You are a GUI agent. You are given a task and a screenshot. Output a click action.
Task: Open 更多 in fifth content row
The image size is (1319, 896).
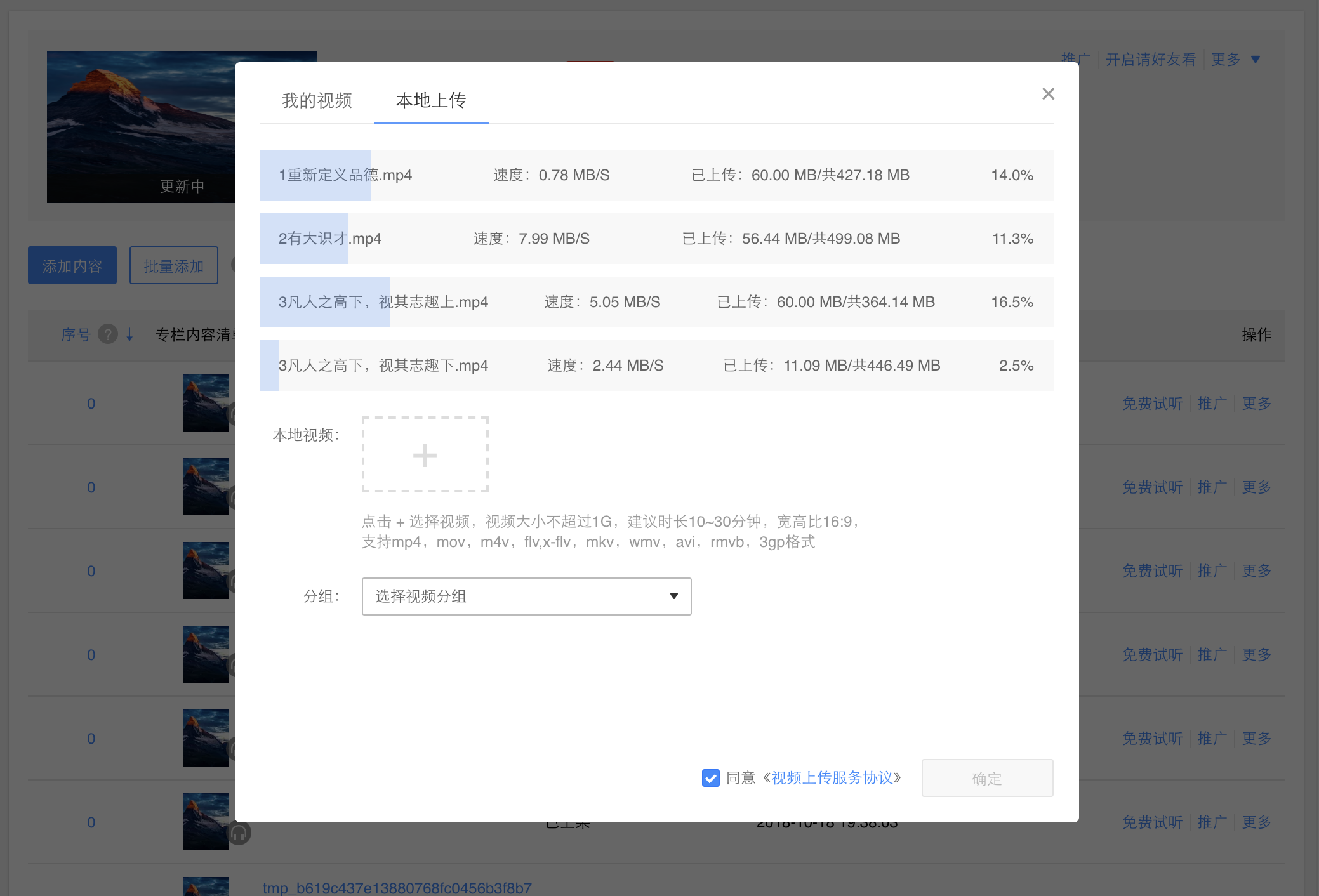click(x=1257, y=739)
